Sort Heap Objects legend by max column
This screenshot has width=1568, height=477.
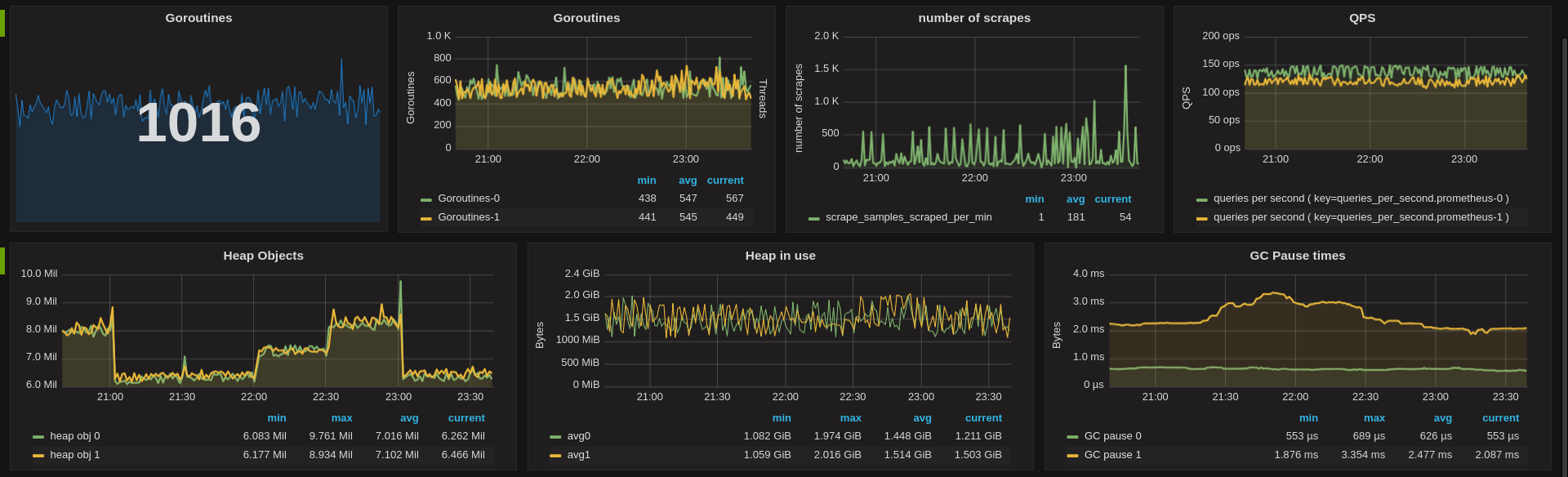pos(342,418)
